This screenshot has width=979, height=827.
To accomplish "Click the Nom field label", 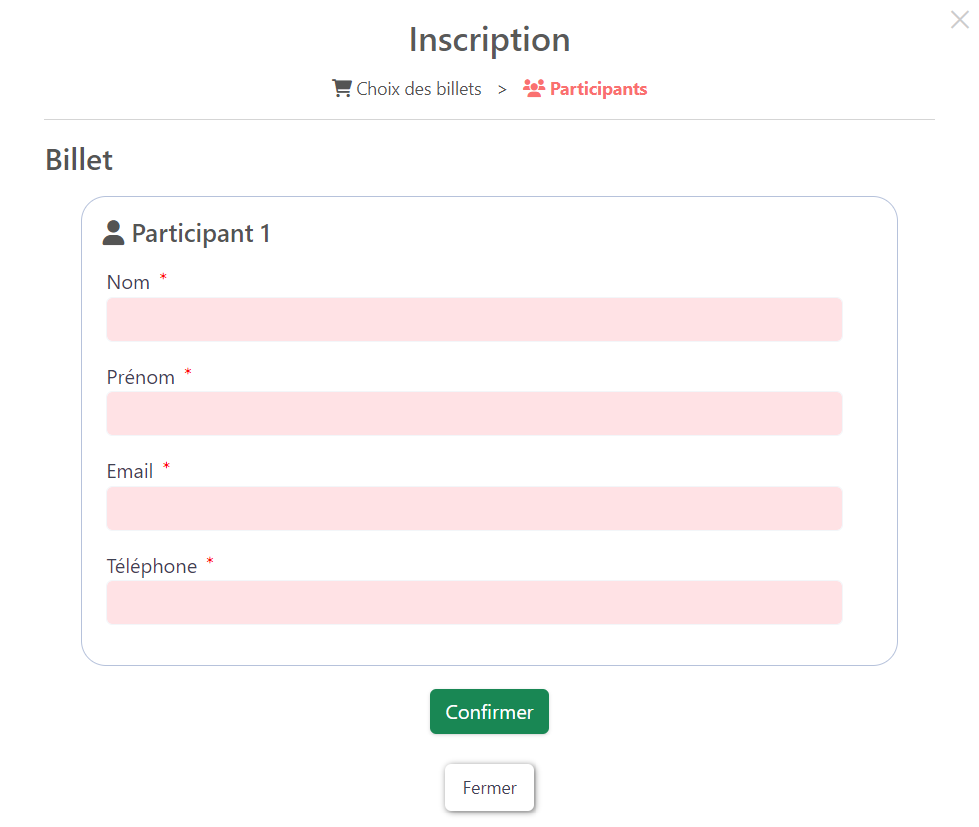I will (128, 282).
